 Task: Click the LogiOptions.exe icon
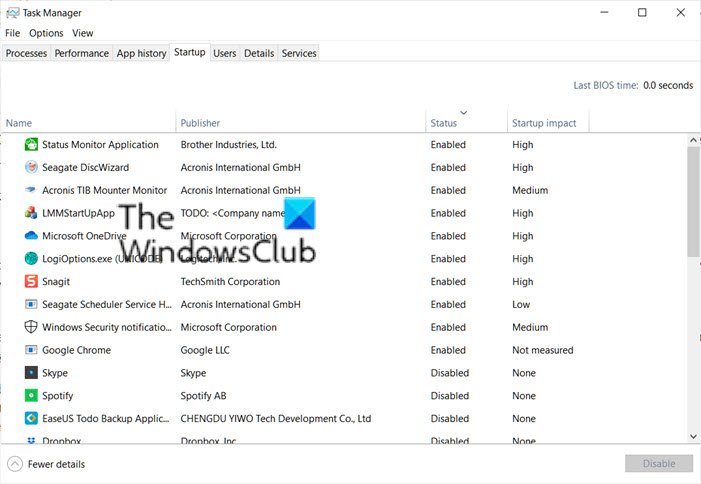tap(31, 258)
